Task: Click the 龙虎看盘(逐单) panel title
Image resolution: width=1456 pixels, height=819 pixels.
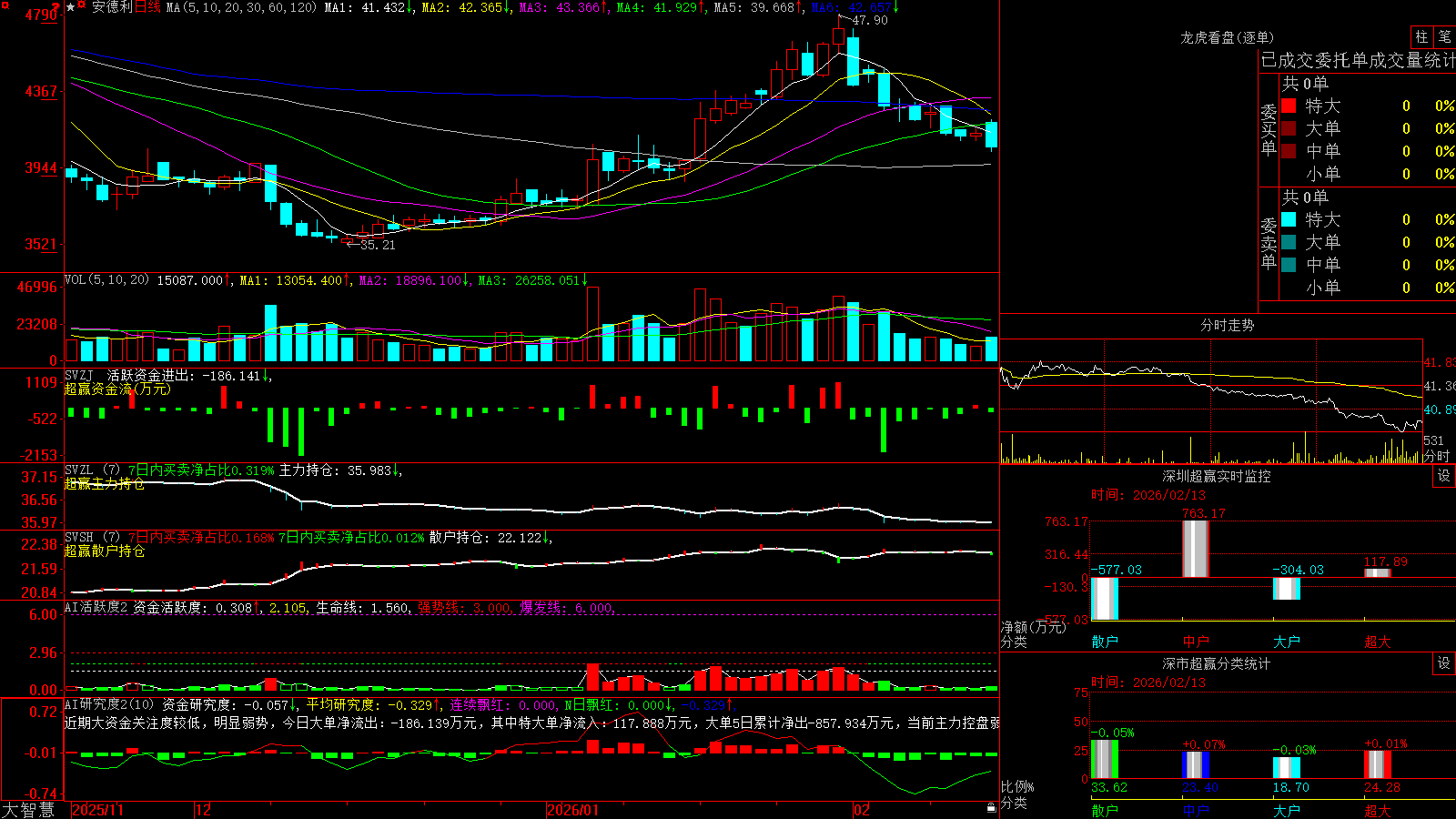Action: click(x=1227, y=37)
